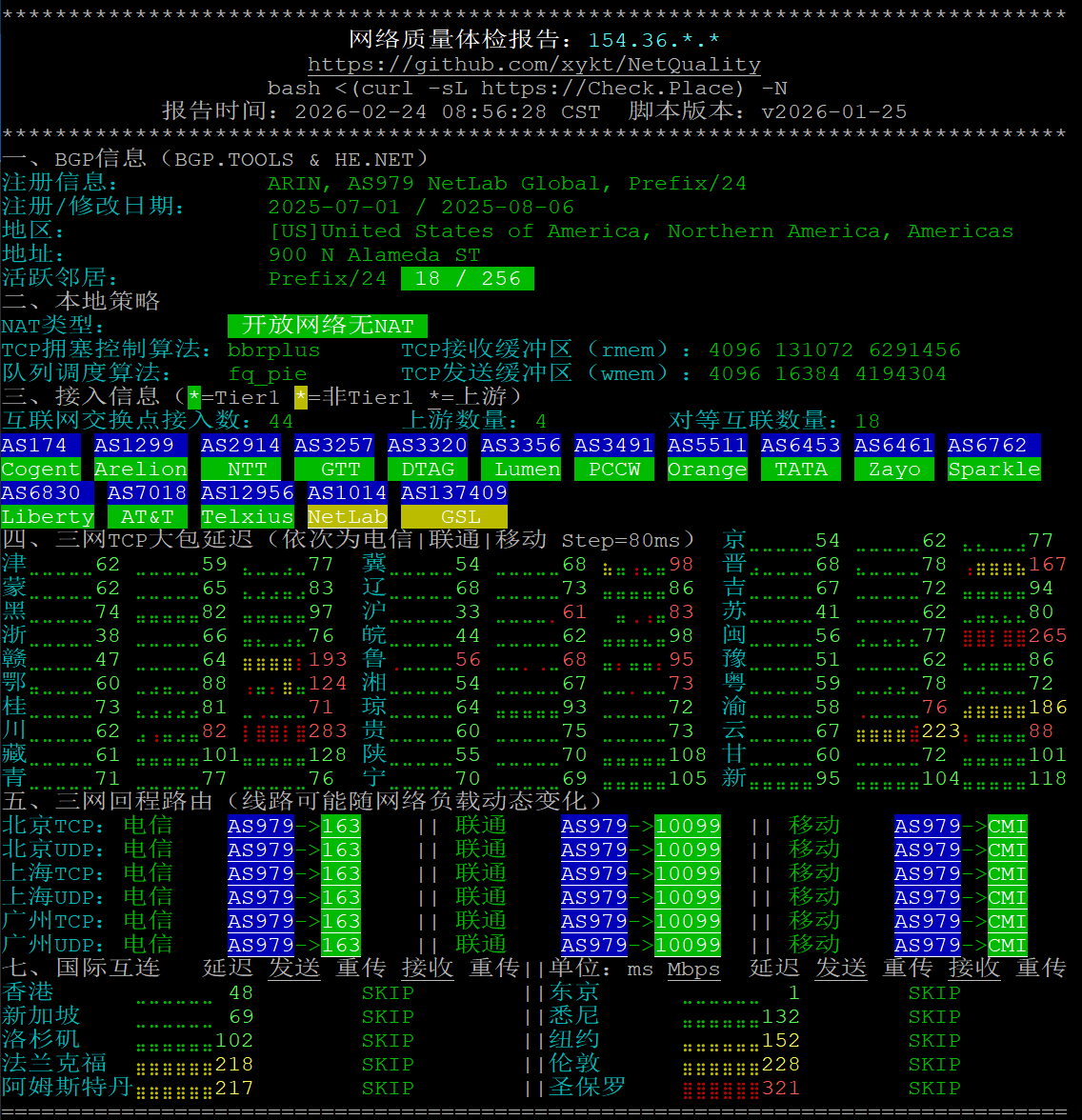Select the CMI badge in 广州UDP row
This screenshot has height=1120, width=1082.
(x=1007, y=946)
